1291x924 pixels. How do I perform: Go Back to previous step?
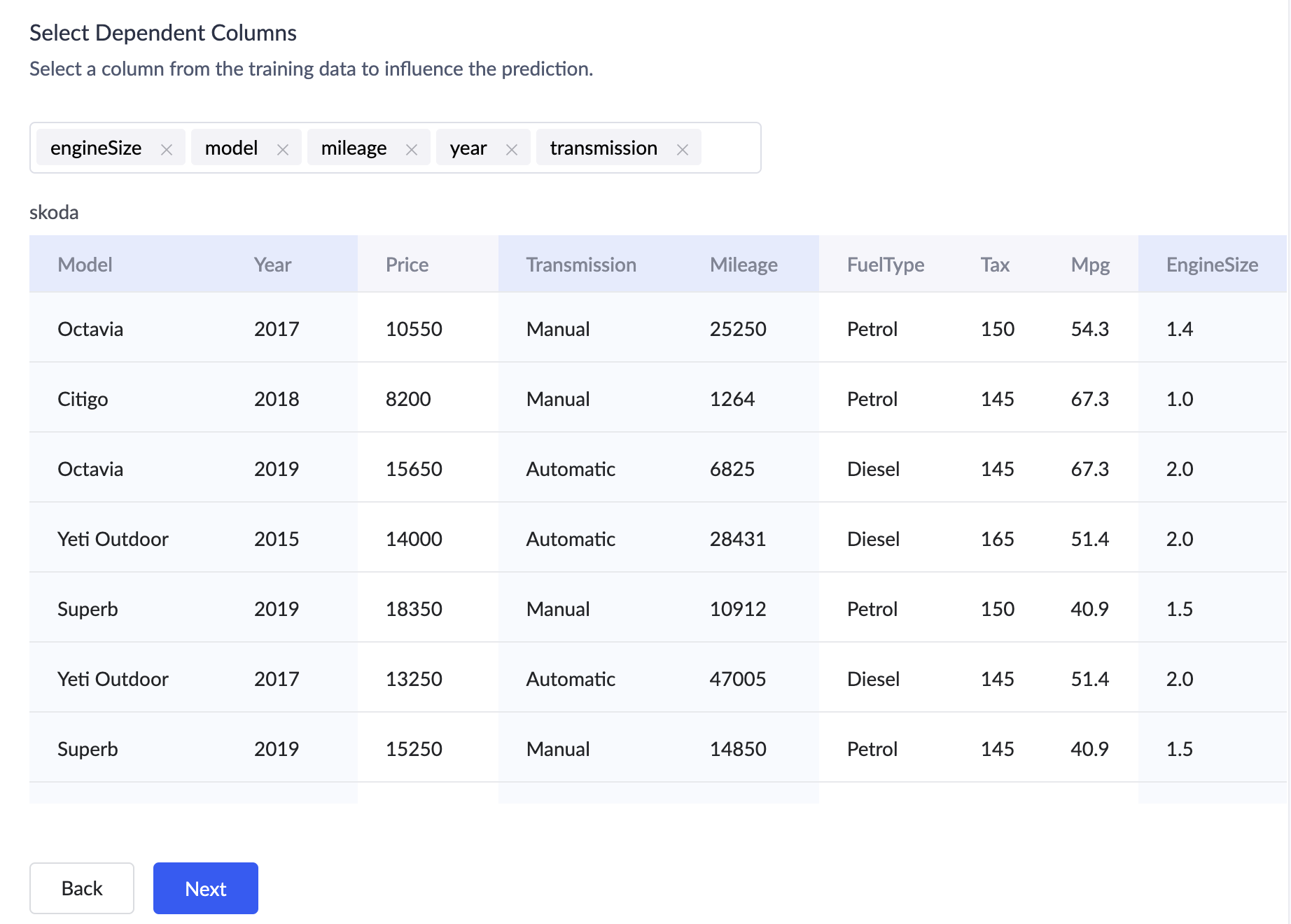point(82,888)
